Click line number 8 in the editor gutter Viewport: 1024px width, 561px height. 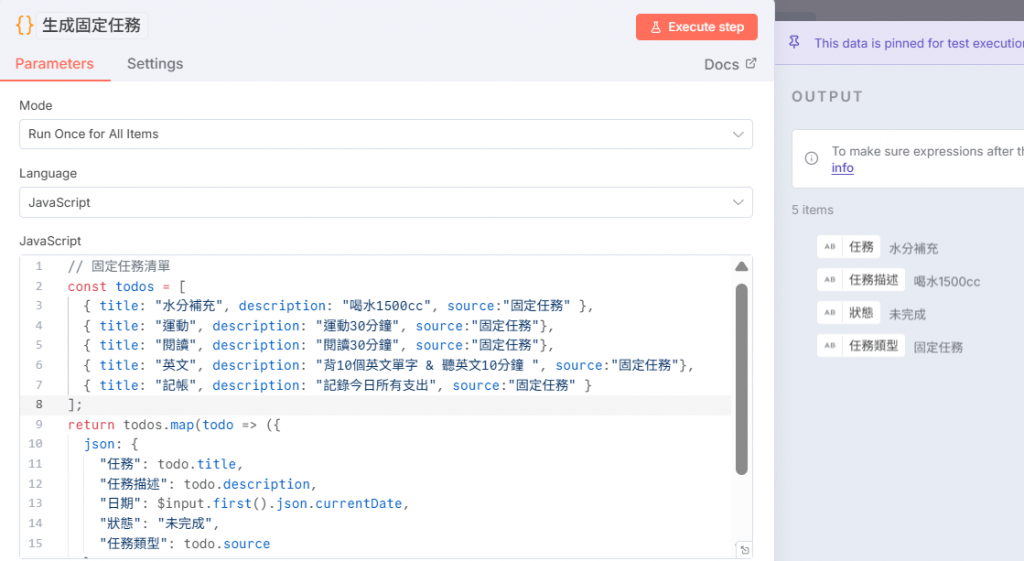pos(39,404)
